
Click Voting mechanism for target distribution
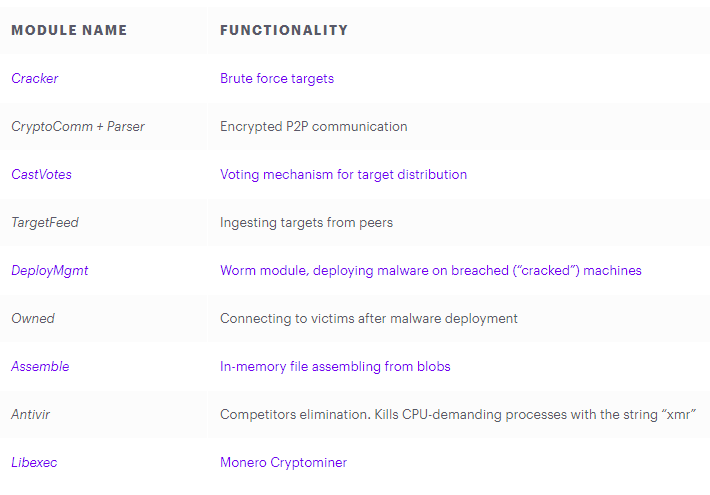point(343,175)
